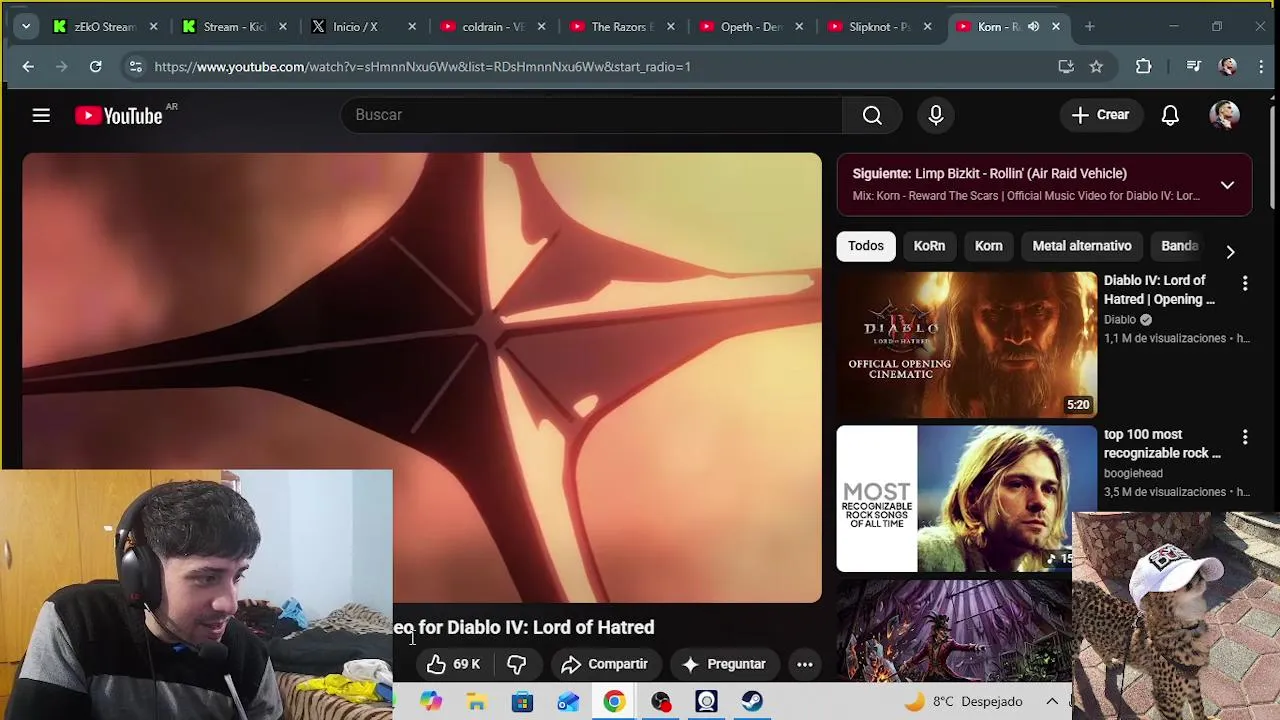Click the browser address bar URL
The image size is (1280, 720).
pos(422,66)
